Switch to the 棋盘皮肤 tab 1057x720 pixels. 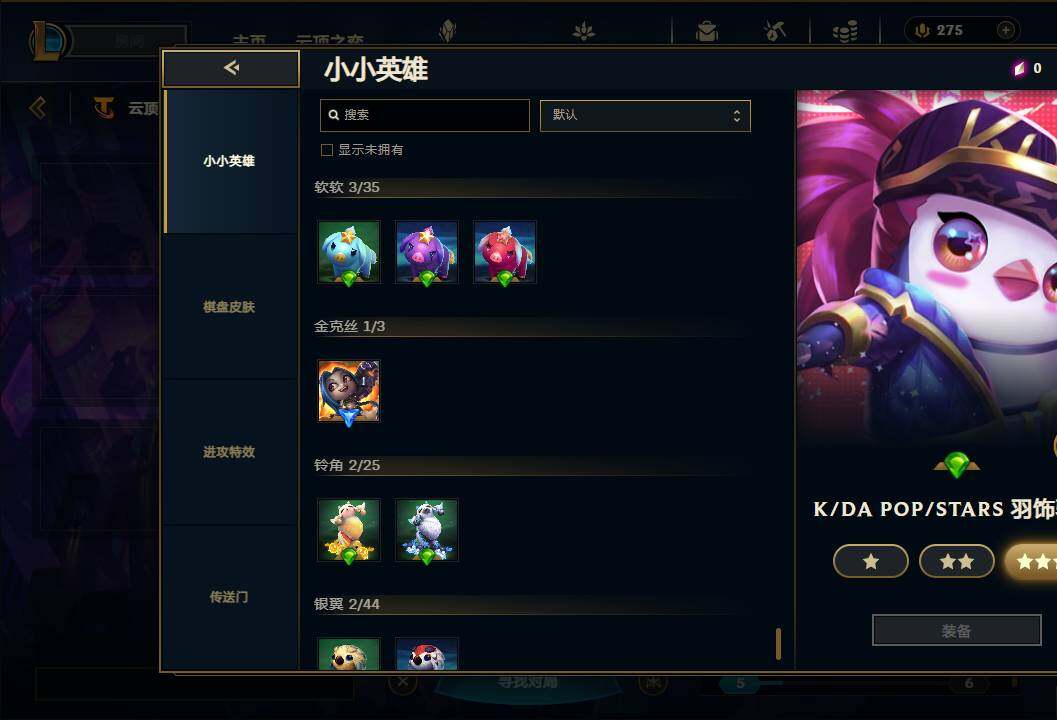point(229,307)
